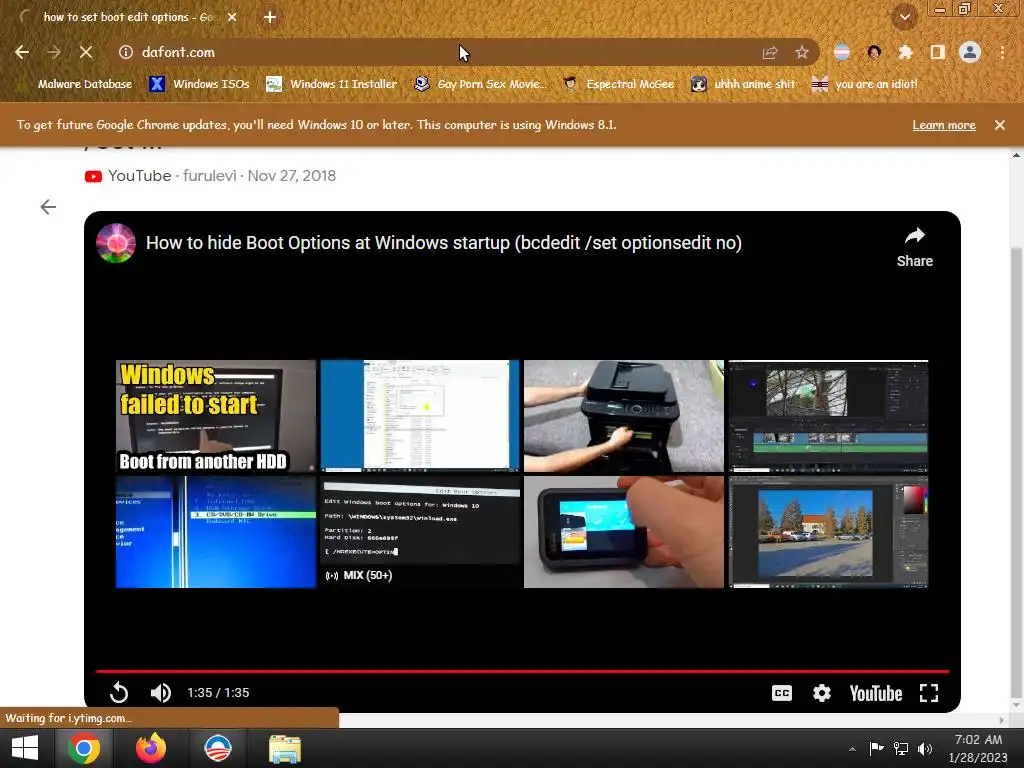Open the Chrome profile avatar
Screen dimensions: 1024x768
(970, 52)
